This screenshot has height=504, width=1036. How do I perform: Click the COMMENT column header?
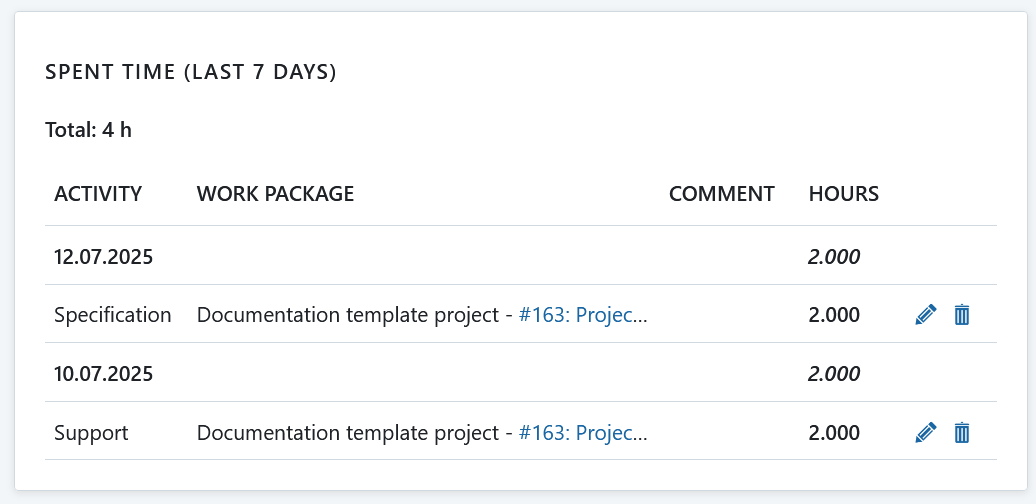pos(721,194)
